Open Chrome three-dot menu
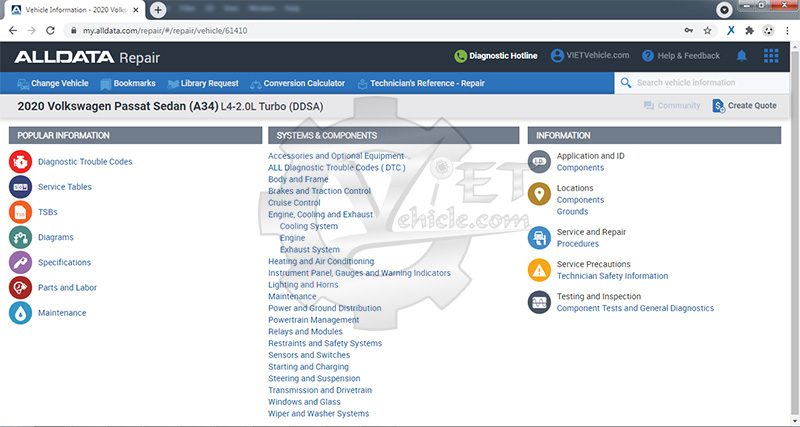Image resolution: width=800 pixels, height=427 pixels. [788, 31]
